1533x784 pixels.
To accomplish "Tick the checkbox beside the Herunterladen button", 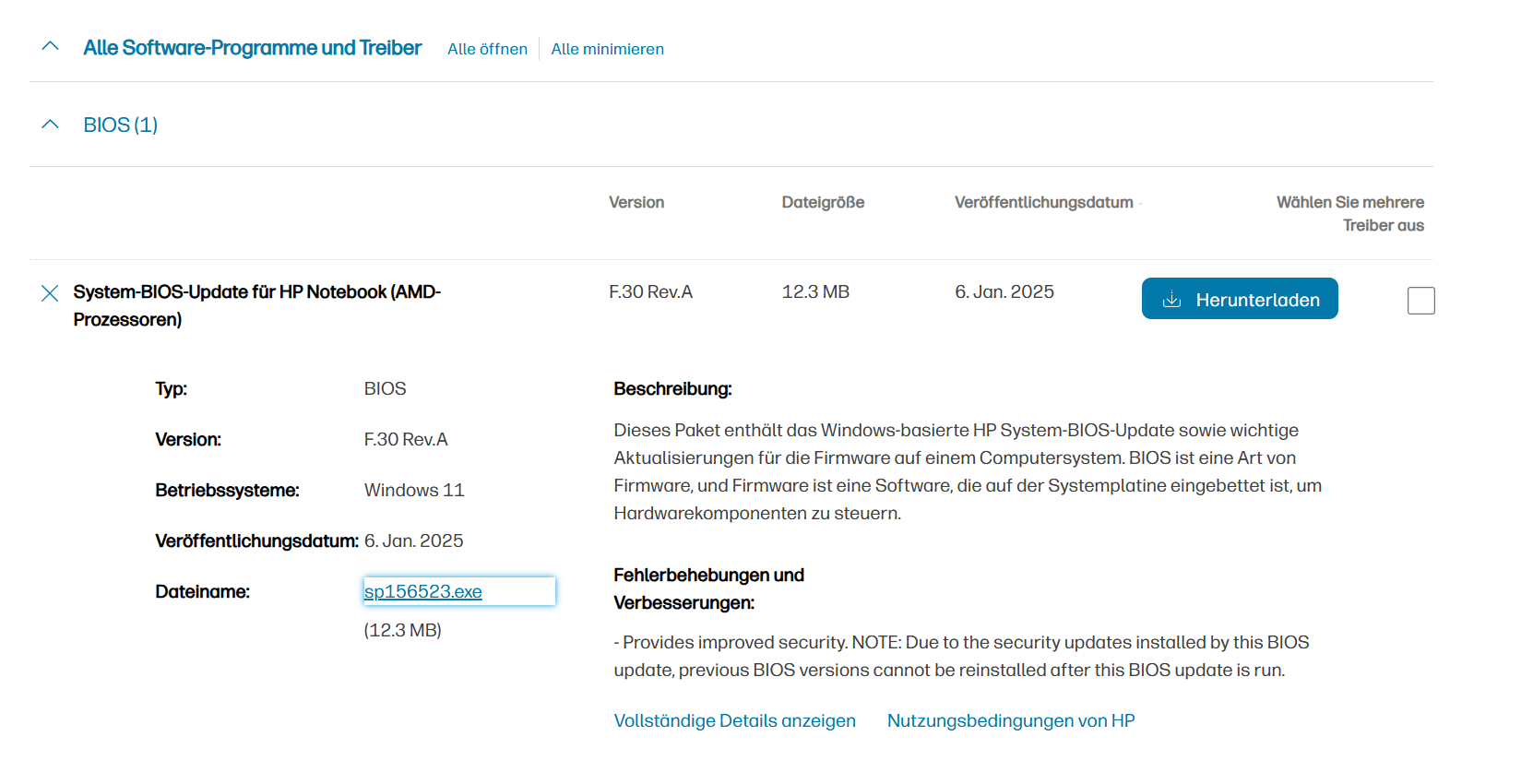I will [1420, 301].
